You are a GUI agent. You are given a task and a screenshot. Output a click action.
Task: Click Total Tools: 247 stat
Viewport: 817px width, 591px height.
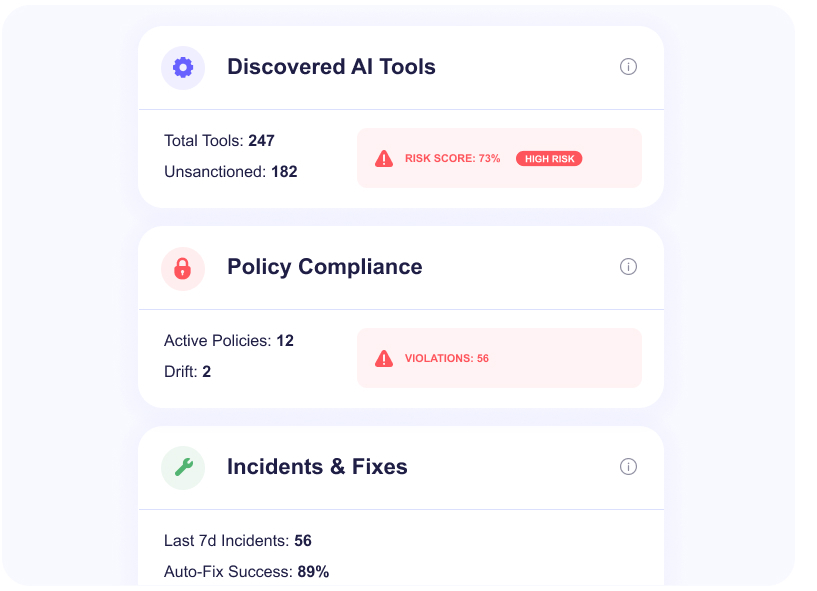point(219,141)
